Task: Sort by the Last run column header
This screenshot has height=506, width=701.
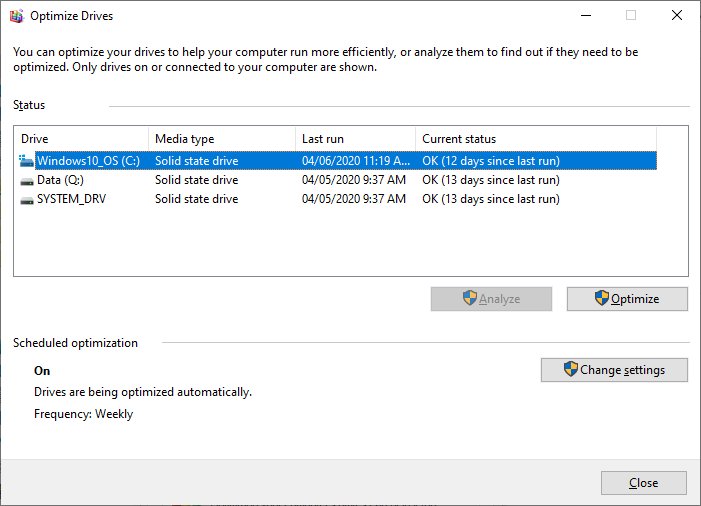Action: tap(354, 139)
